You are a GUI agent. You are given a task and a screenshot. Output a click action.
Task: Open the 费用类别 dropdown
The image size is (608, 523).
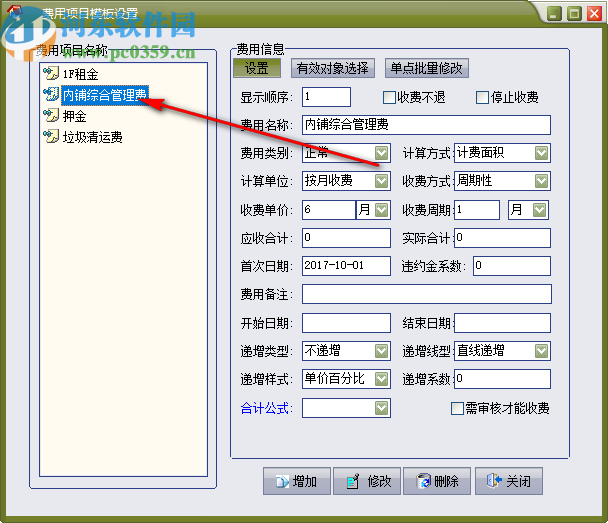[x=382, y=153]
